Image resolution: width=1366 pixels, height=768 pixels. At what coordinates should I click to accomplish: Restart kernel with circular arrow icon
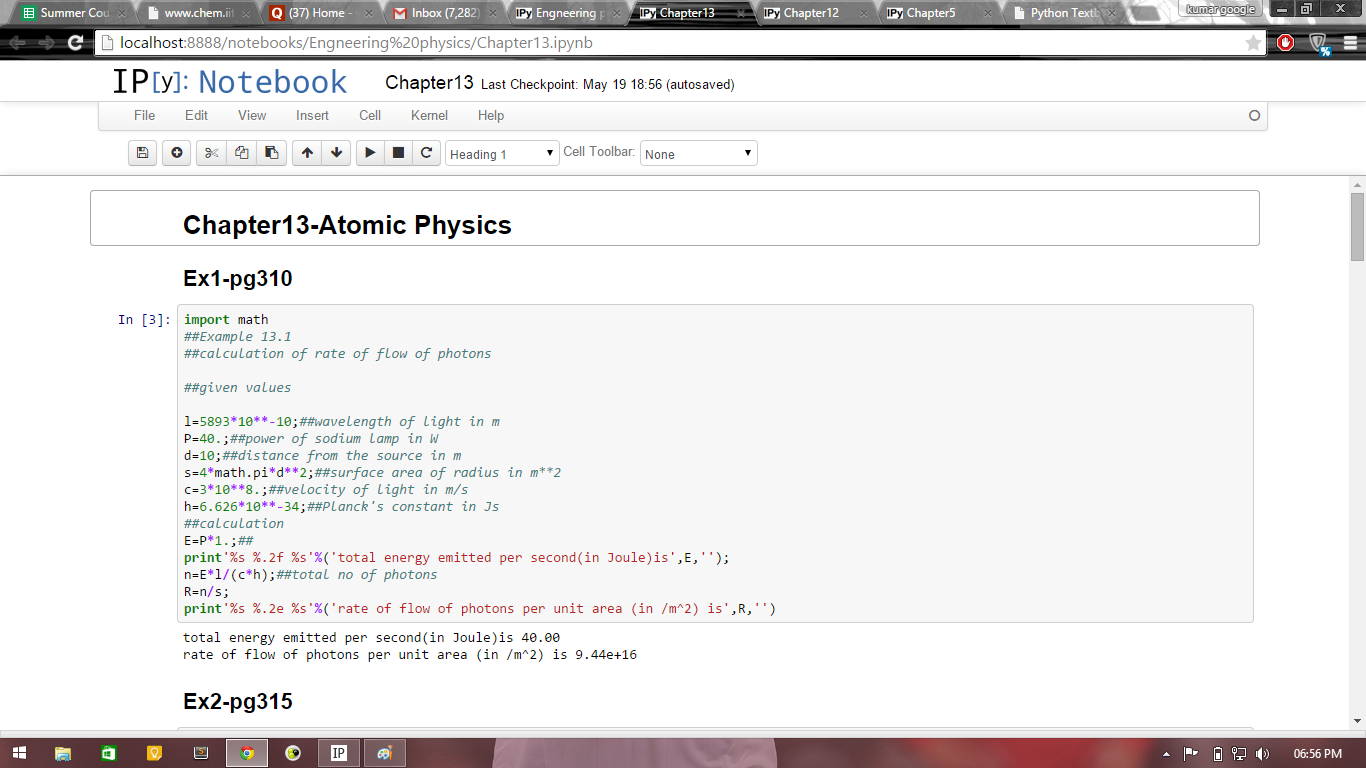click(x=427, y=153)
